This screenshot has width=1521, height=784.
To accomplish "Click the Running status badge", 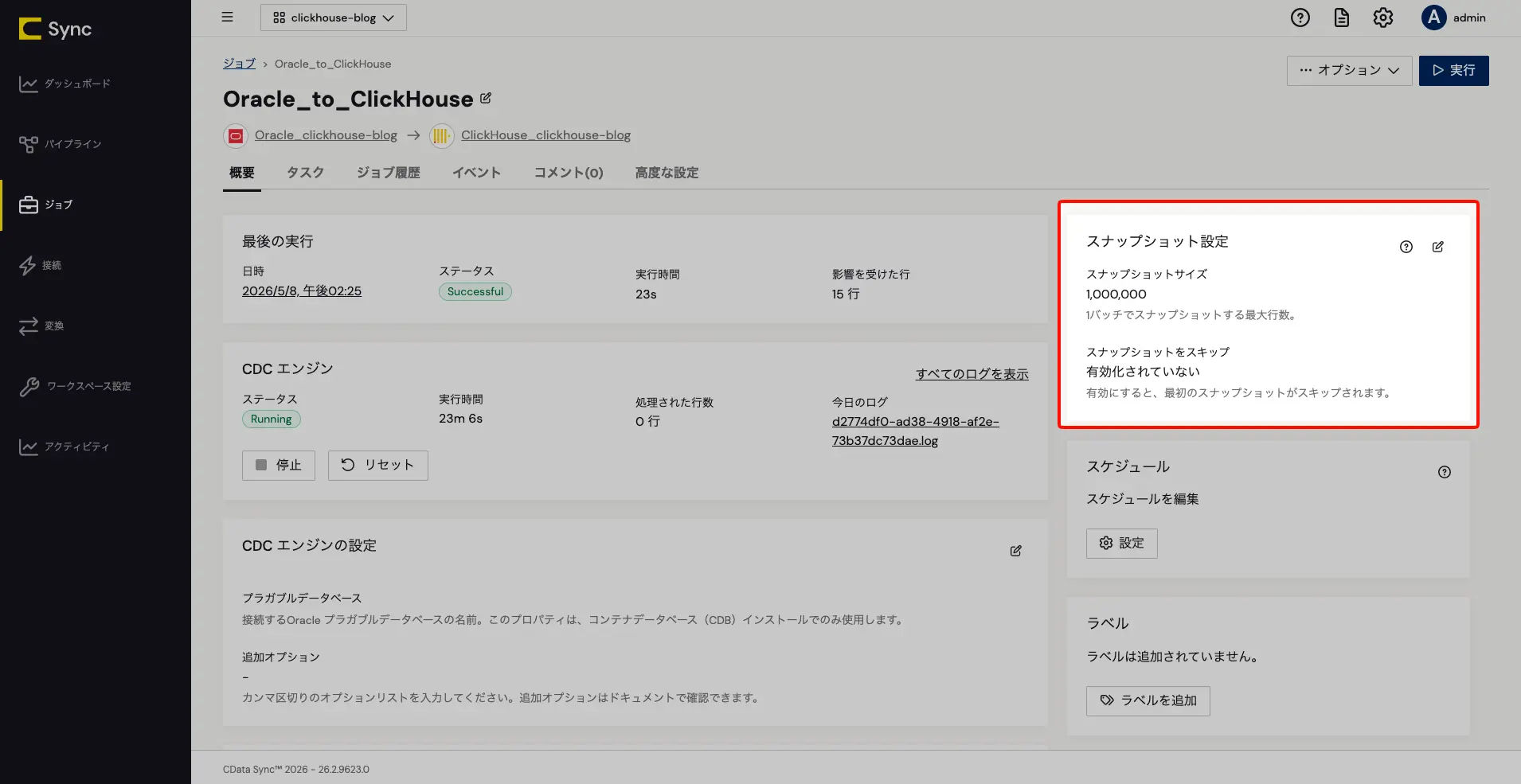I will tap(271, 419).
